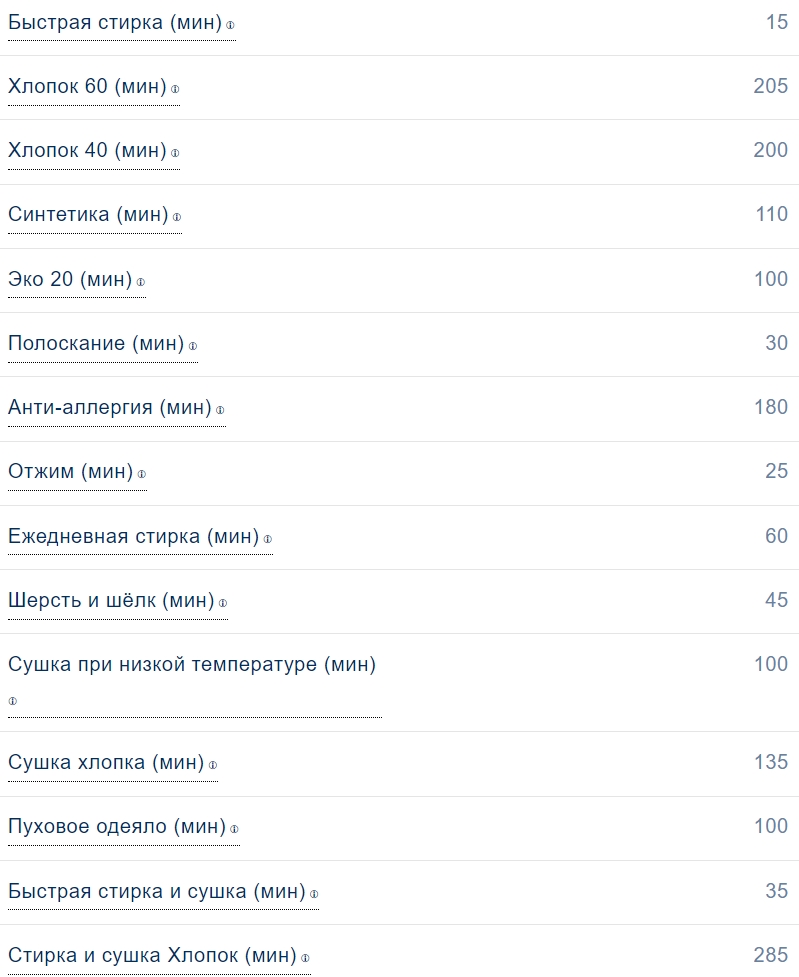799x977 pixels.
Task: Click info icon beside Стирка и сушка Хлопок
Action: coord(306,958)
